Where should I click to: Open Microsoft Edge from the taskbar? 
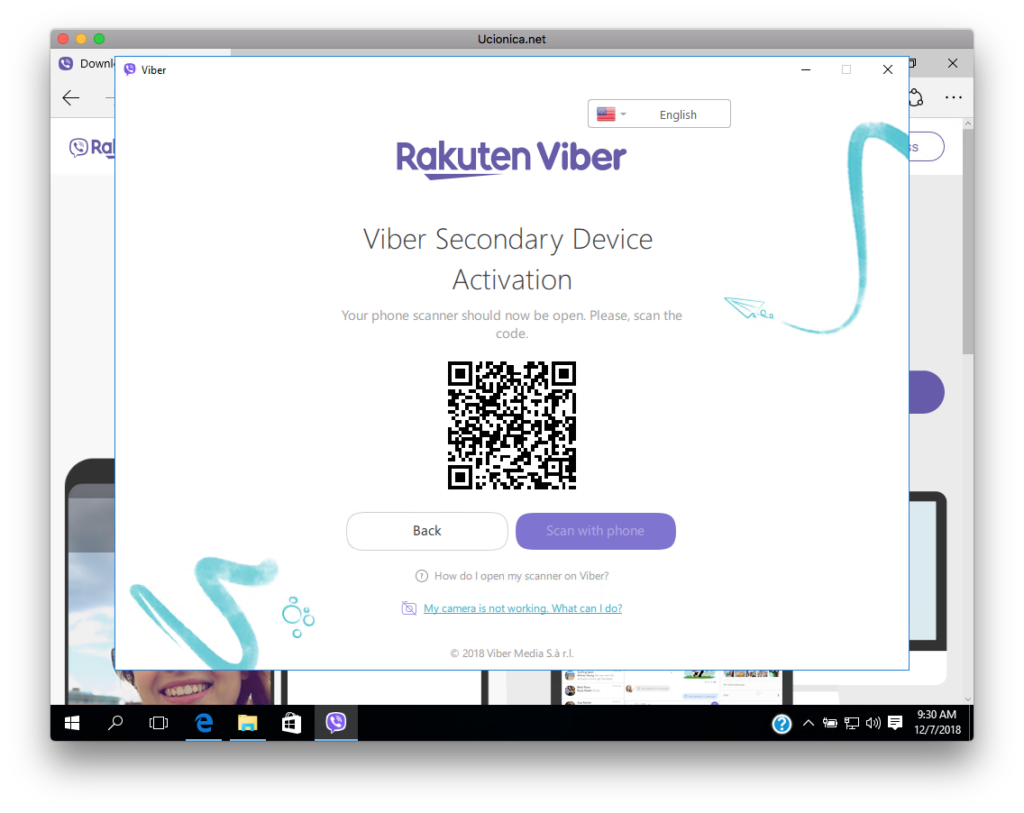click(204, 723)
